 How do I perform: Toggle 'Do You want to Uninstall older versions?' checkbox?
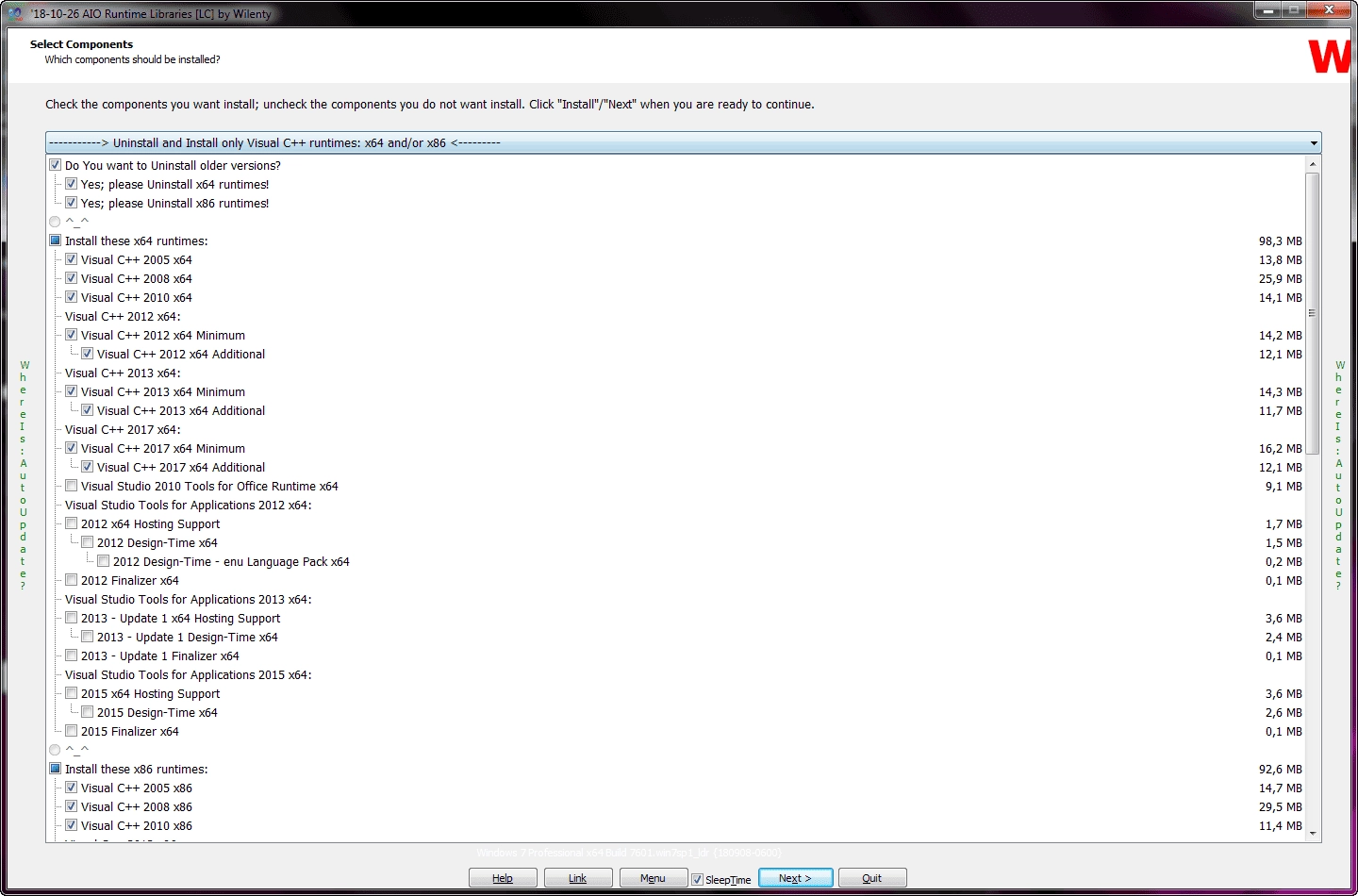pyautogui.click(x=55, y=165)
